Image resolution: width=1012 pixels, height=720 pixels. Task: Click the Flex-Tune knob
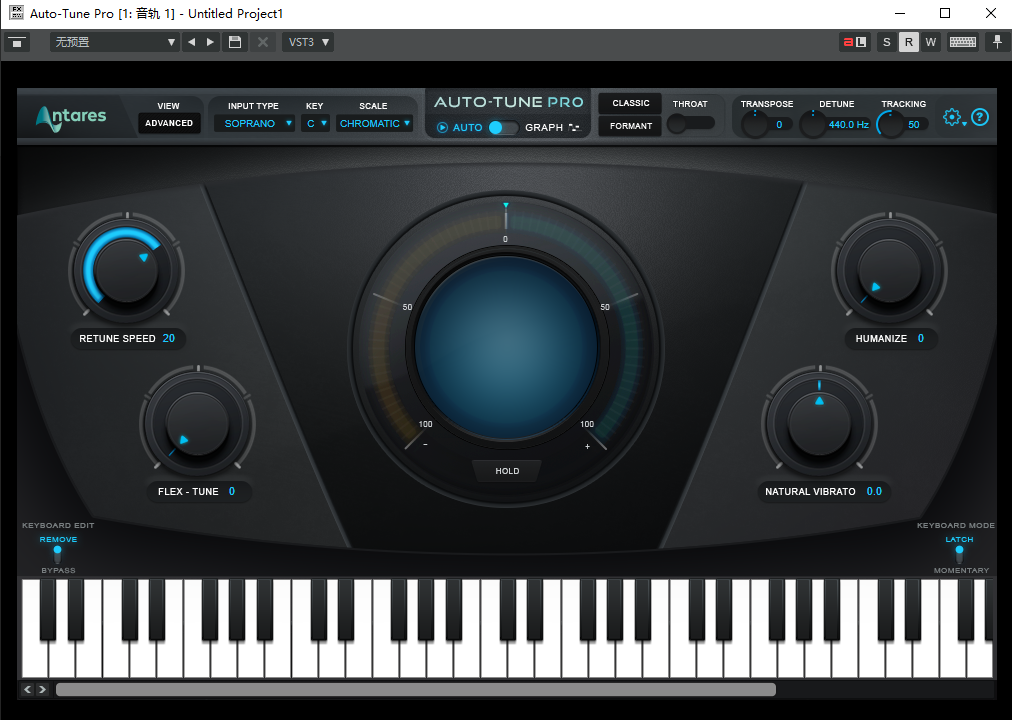click(x=197, y=424)
